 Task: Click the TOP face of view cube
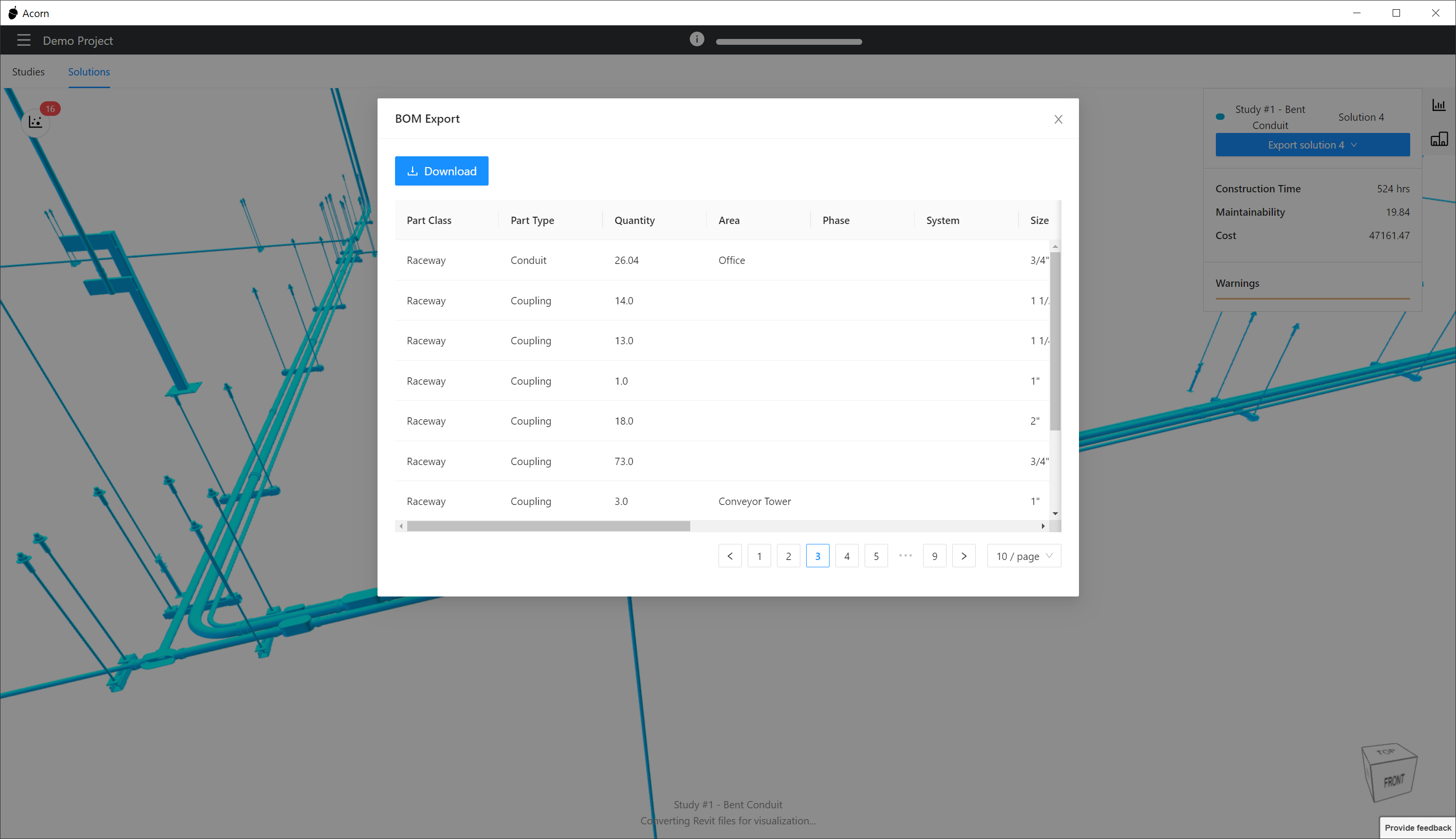tap(1386, 751)
